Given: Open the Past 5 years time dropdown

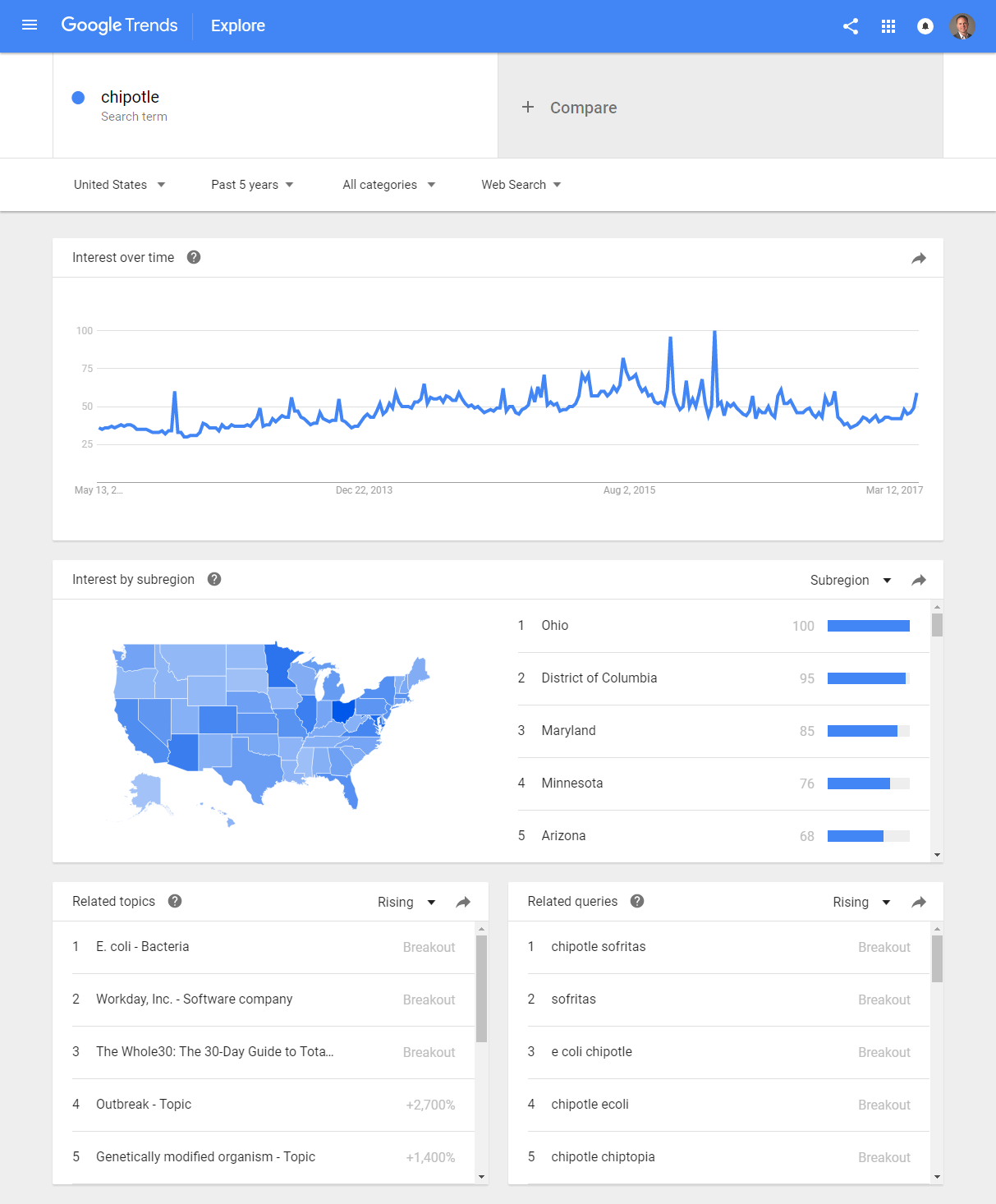Looking at the screenshot, I should tap(252, 185).
